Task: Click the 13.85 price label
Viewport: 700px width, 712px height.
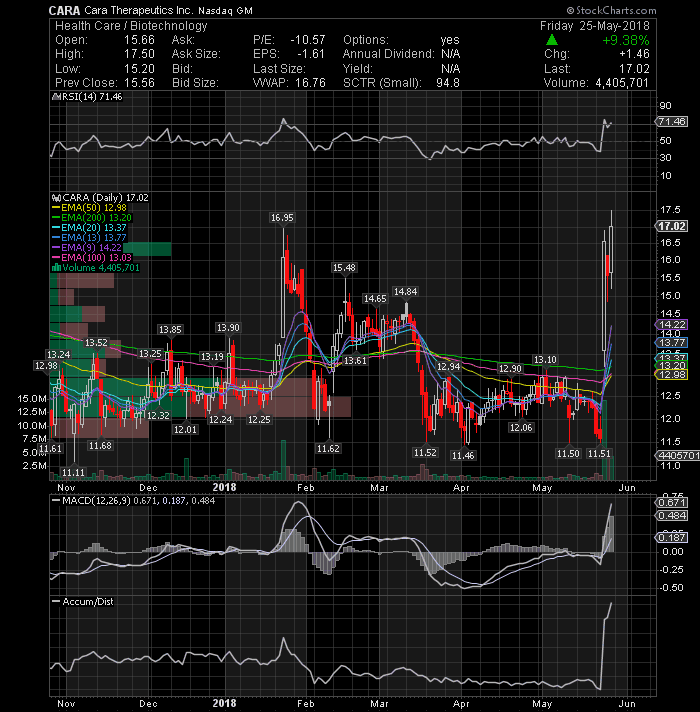Action: (x=170, y=330)
